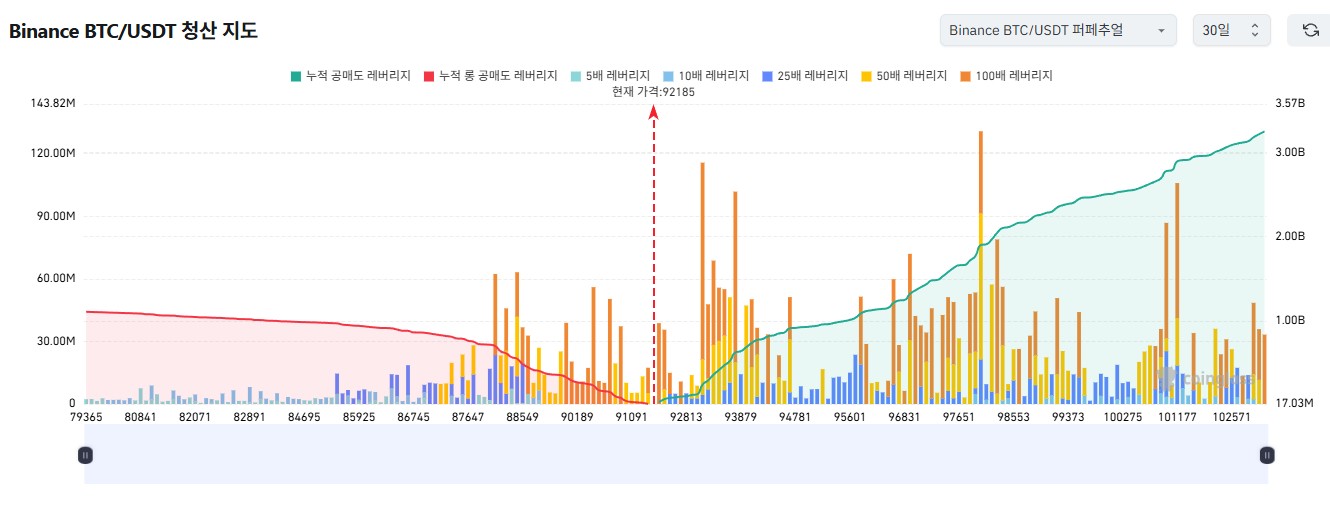
Task: Click the x-axis label 95601
Action: click(849, 417)
